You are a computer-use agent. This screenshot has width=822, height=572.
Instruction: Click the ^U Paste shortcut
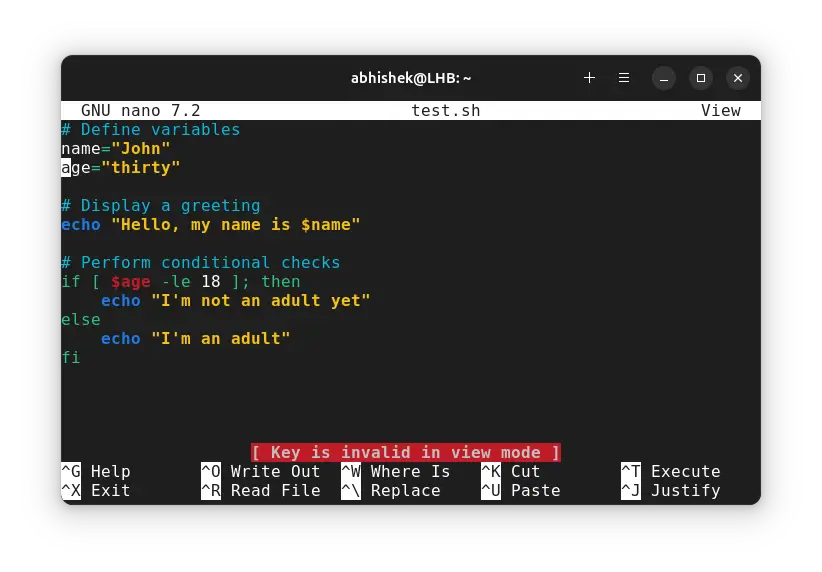click(x=520, y=490)
